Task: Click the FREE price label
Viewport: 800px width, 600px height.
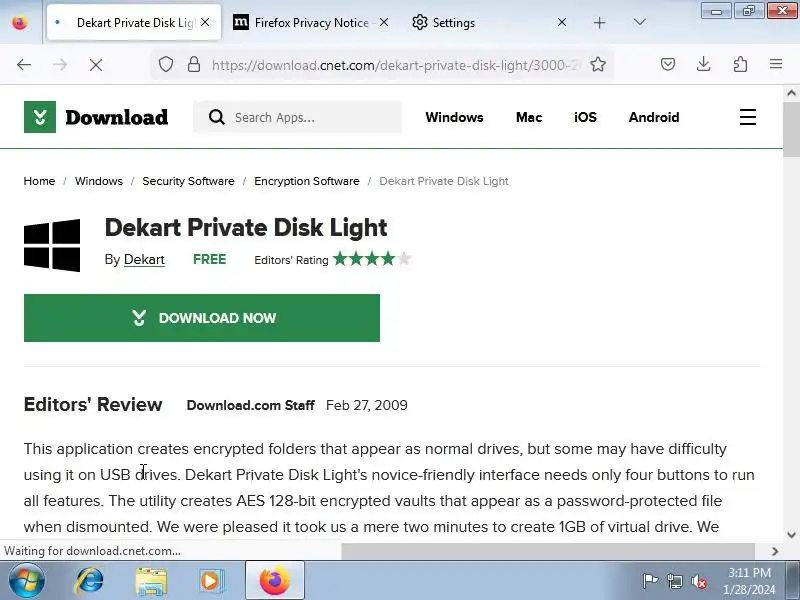Action: coord(209,259)
